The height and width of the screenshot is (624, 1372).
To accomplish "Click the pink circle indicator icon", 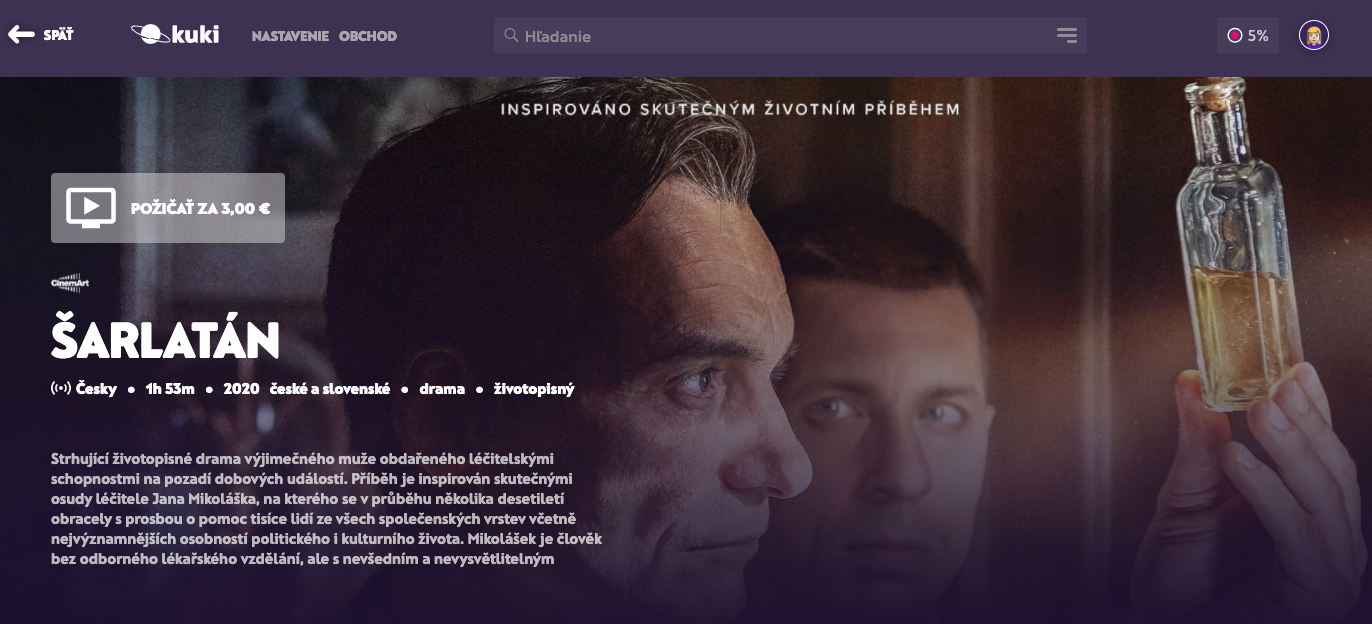I will coord(1235,35).
